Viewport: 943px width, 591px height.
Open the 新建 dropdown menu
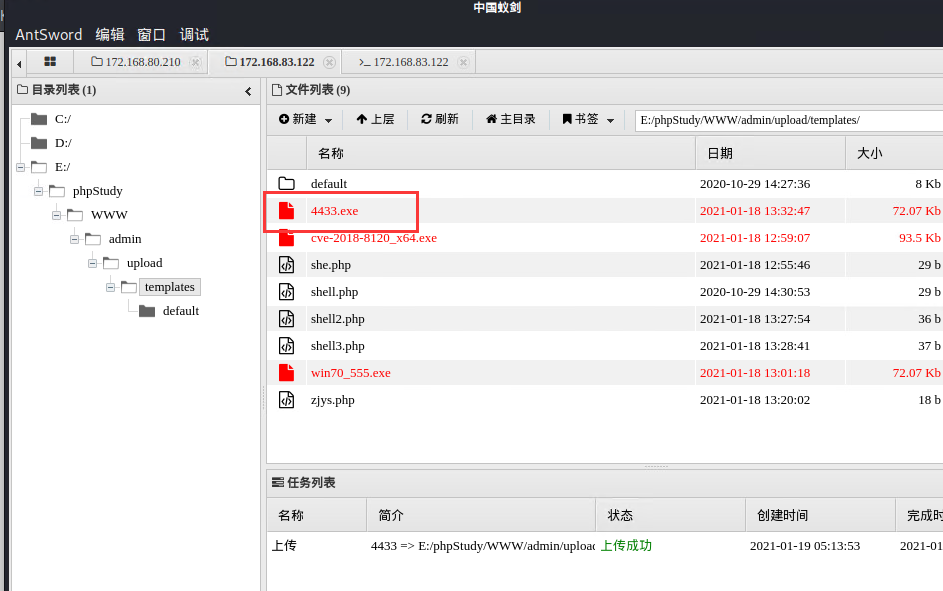(305, 119)
